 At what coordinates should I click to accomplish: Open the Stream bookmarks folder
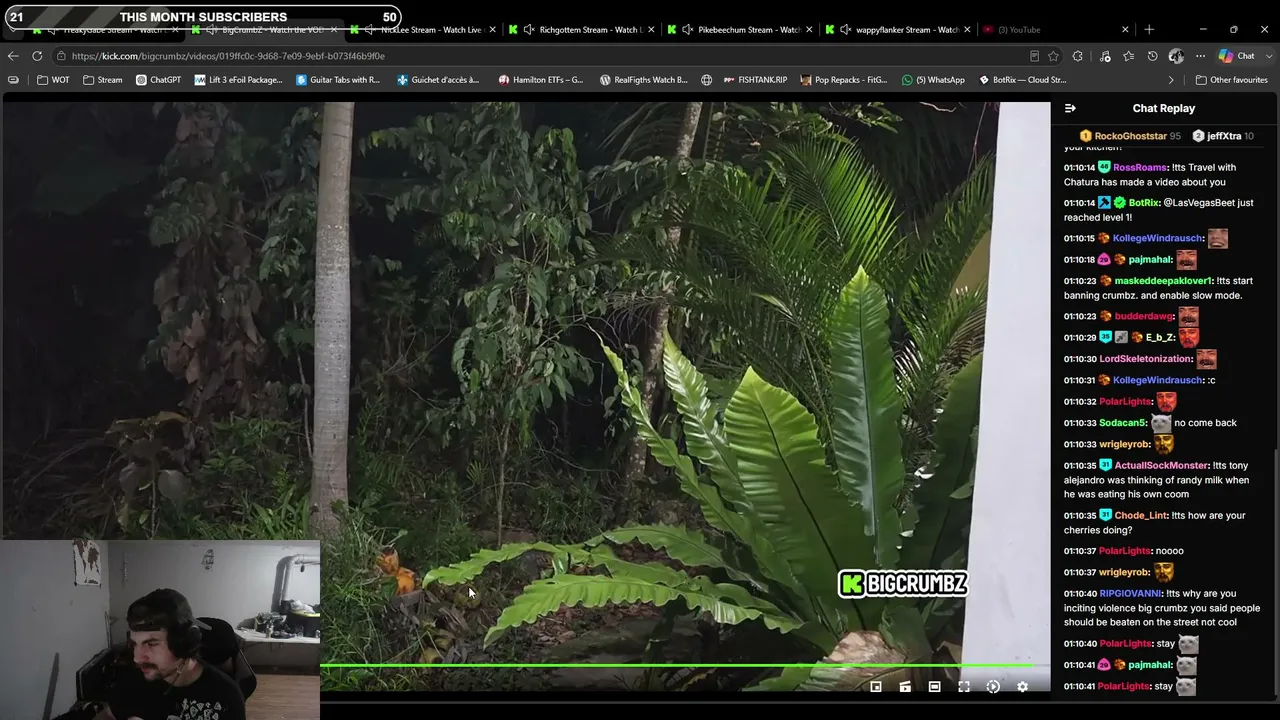click(103, 80)
